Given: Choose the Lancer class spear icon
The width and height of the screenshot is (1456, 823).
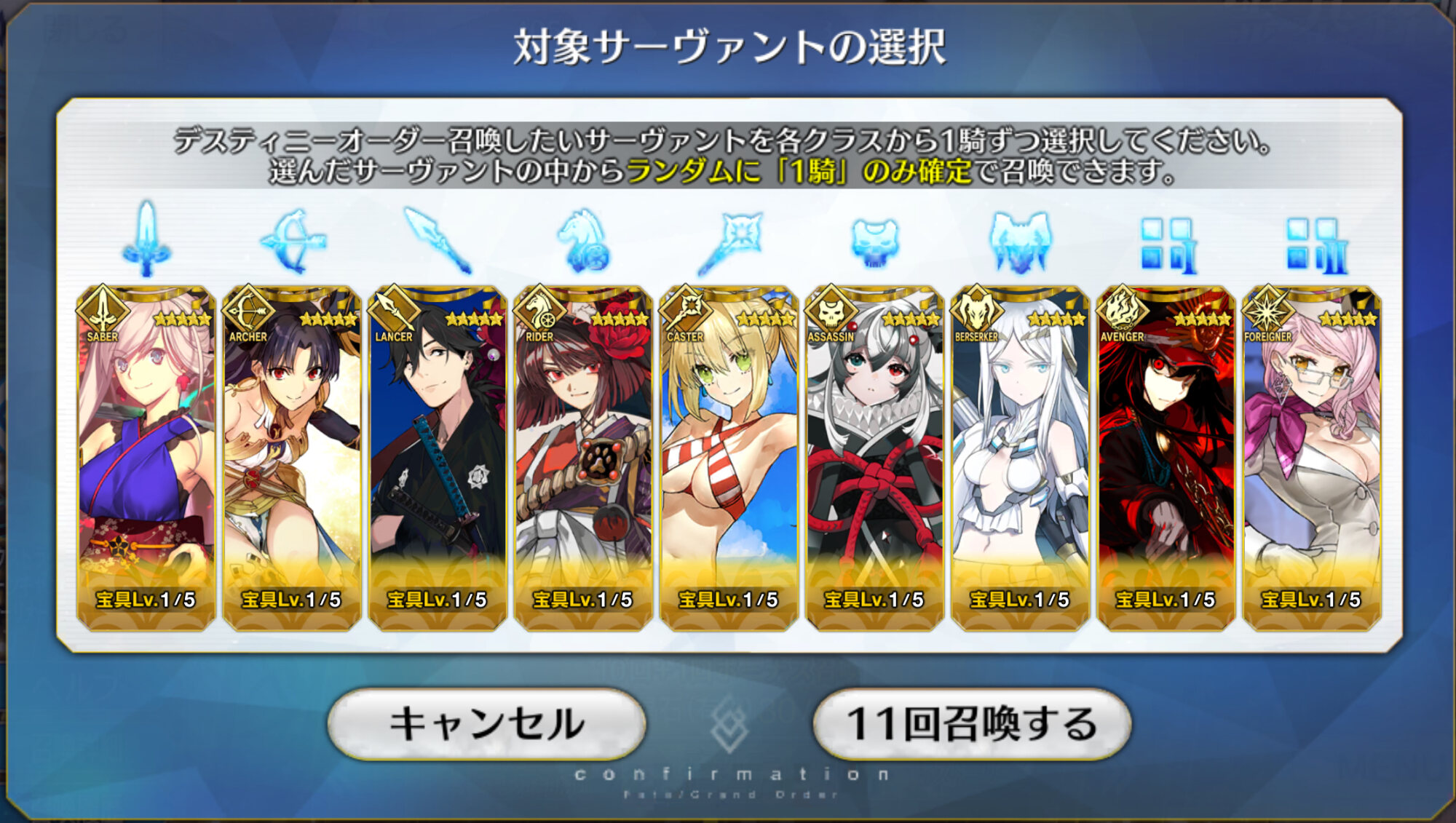Looking at the screenshot, I should tap(438, 240).
